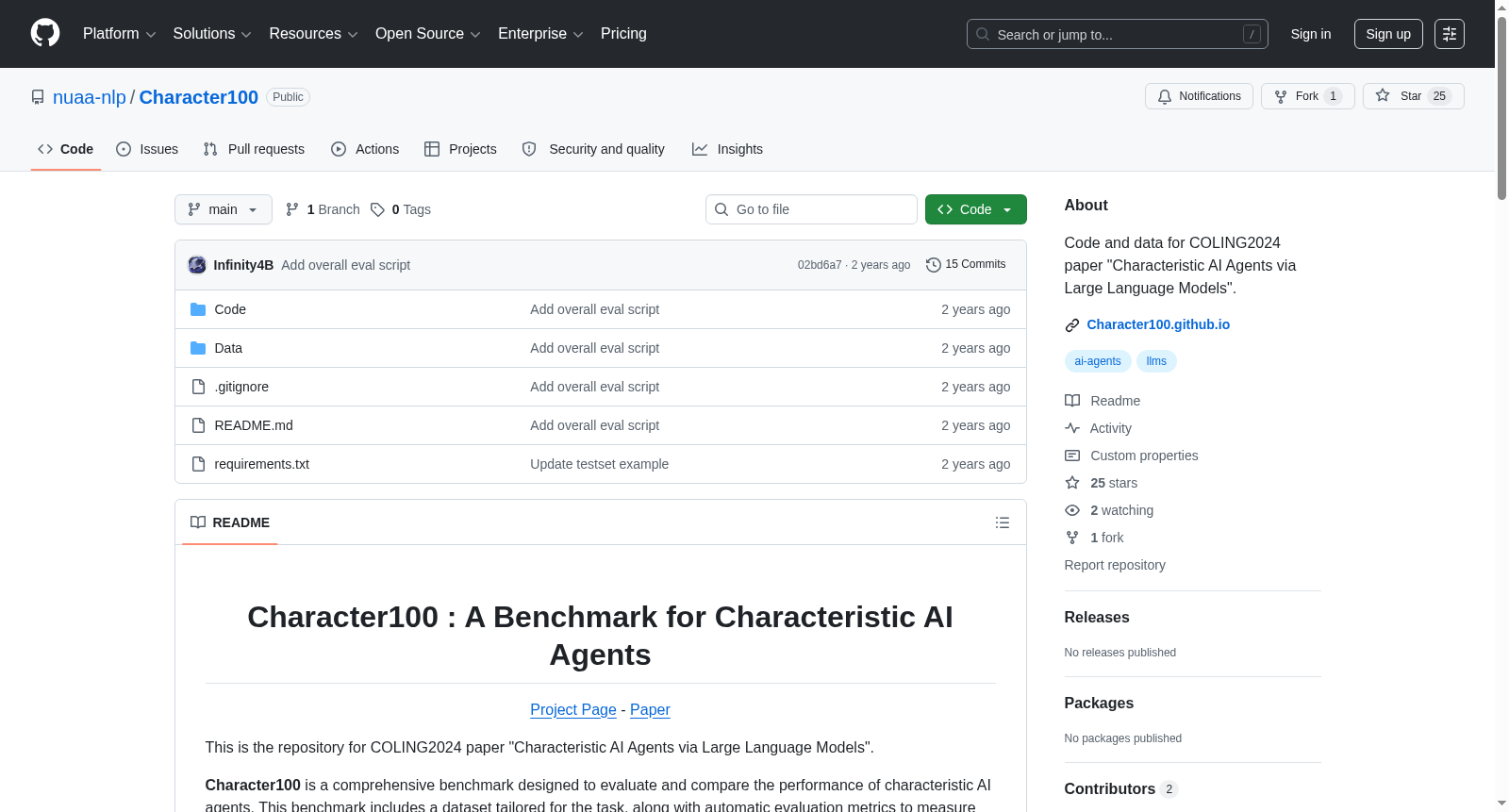This screenshot has height=812, width=1509.
Task: Expand the Platform menu
Action: (x=119, y=34)
